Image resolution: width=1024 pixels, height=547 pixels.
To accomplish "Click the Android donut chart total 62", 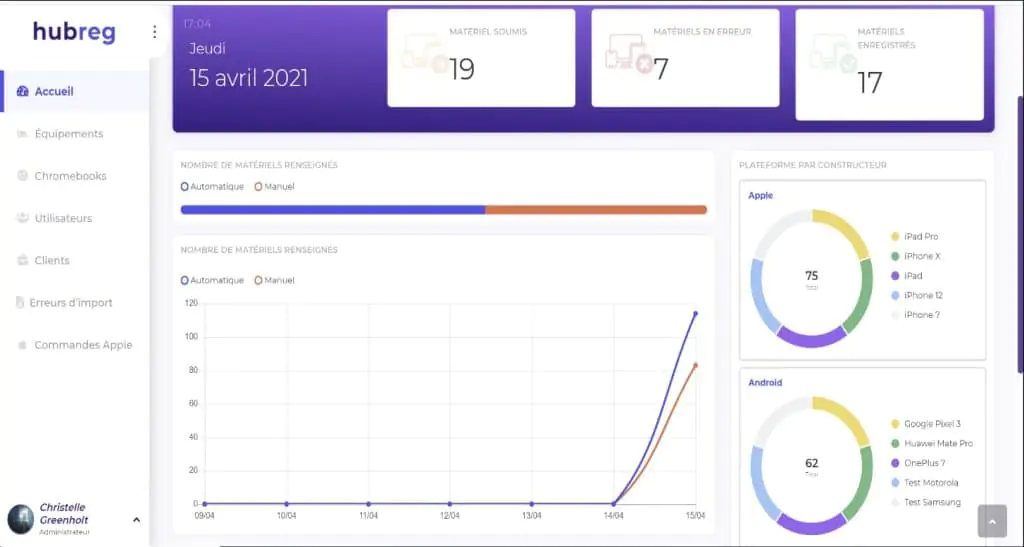I will point(812,465).
